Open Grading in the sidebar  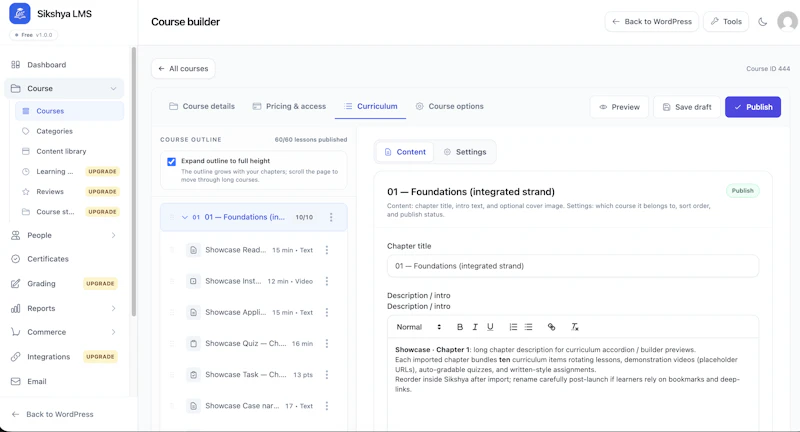[64, 284]
